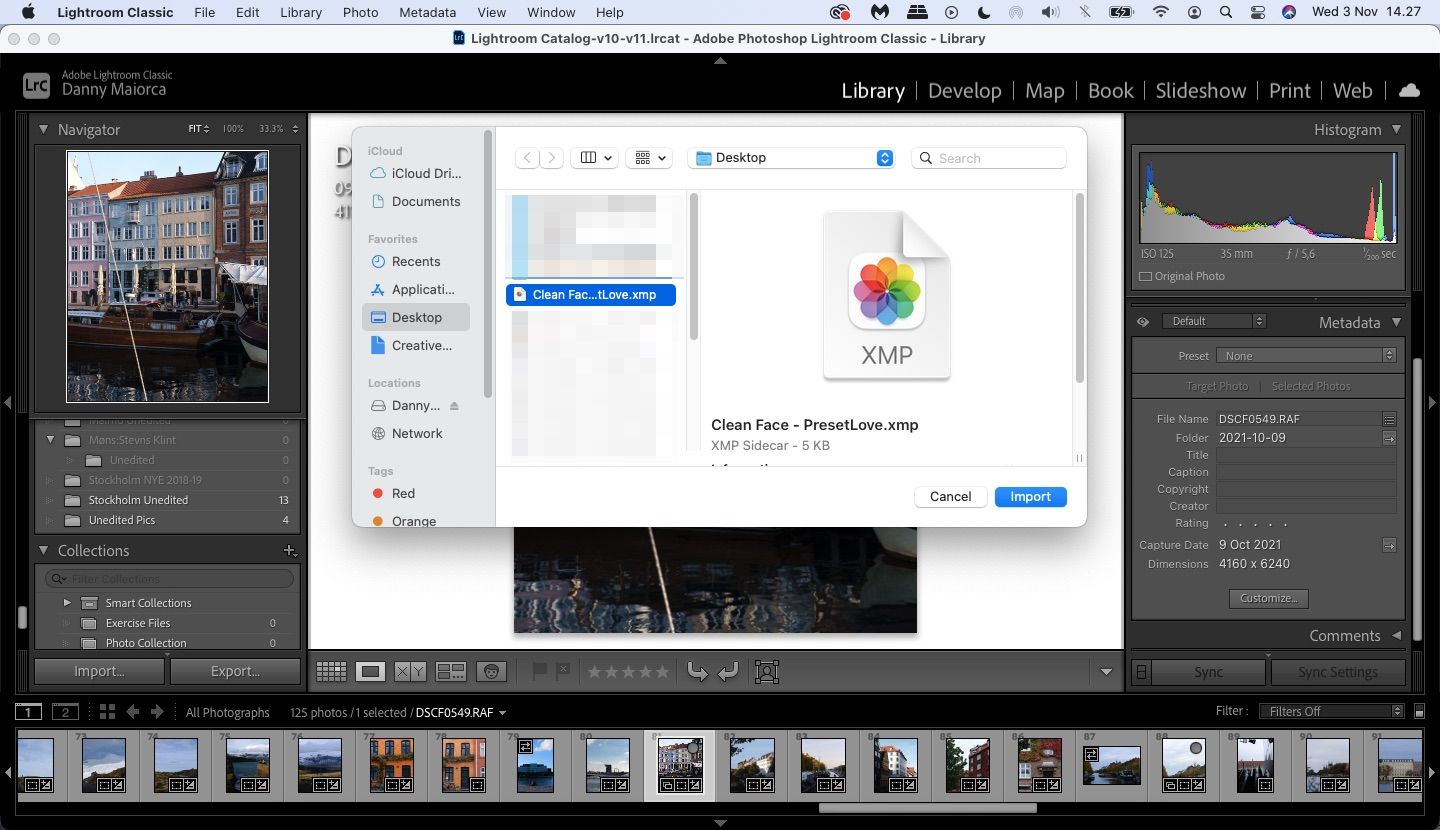Viewport: 1440px width, 830px height.
Task: Expand Smart Collections set
Action: tap(67, 603)
